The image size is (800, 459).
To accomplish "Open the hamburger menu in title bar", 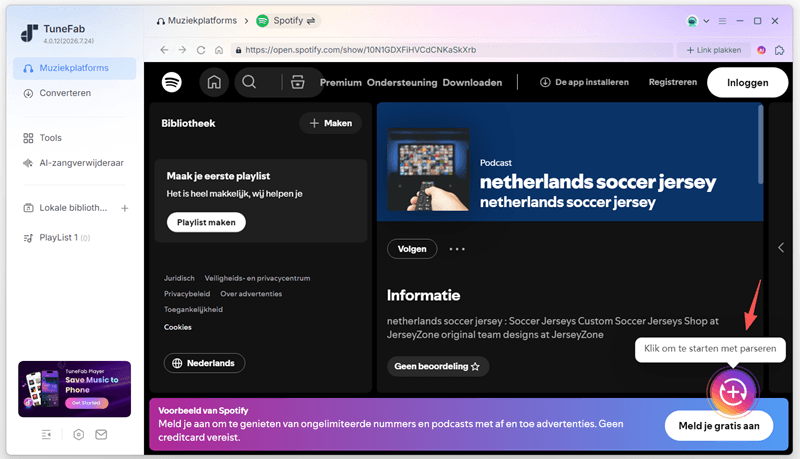I will pyautogui.click(x=722, y=21).
